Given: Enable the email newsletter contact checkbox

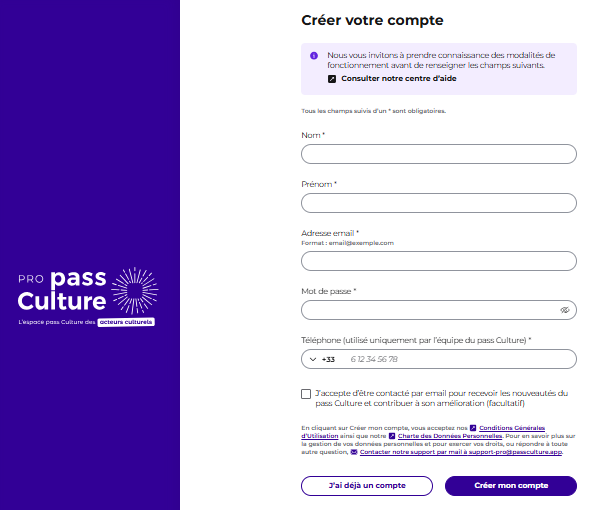Looking at the screenshot, I should point(306,394).
